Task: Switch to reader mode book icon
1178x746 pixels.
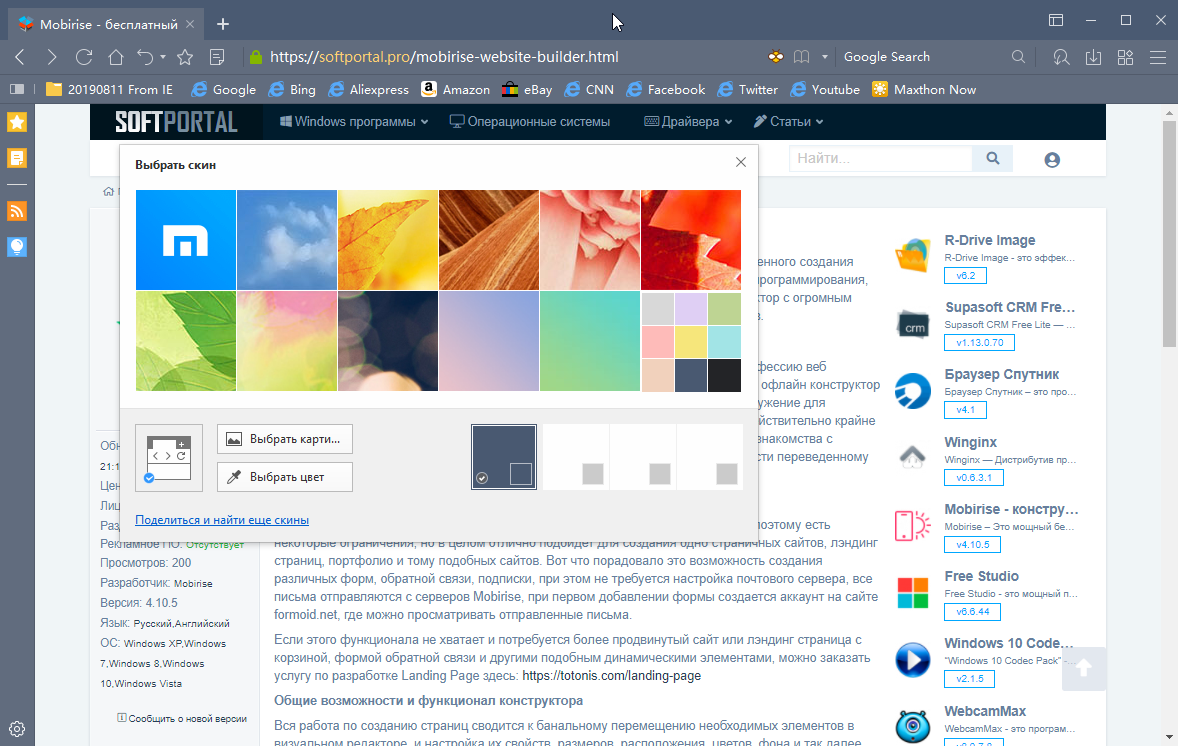Action: click(x=802, y=57)
